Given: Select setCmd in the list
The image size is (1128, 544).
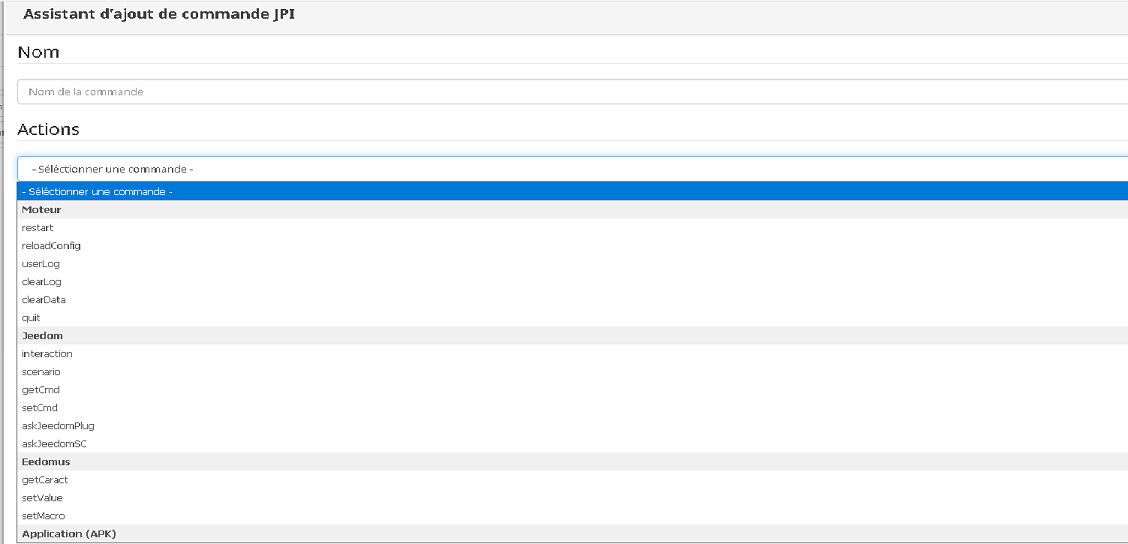Looking at the screenshot, I should pos(40,408).
